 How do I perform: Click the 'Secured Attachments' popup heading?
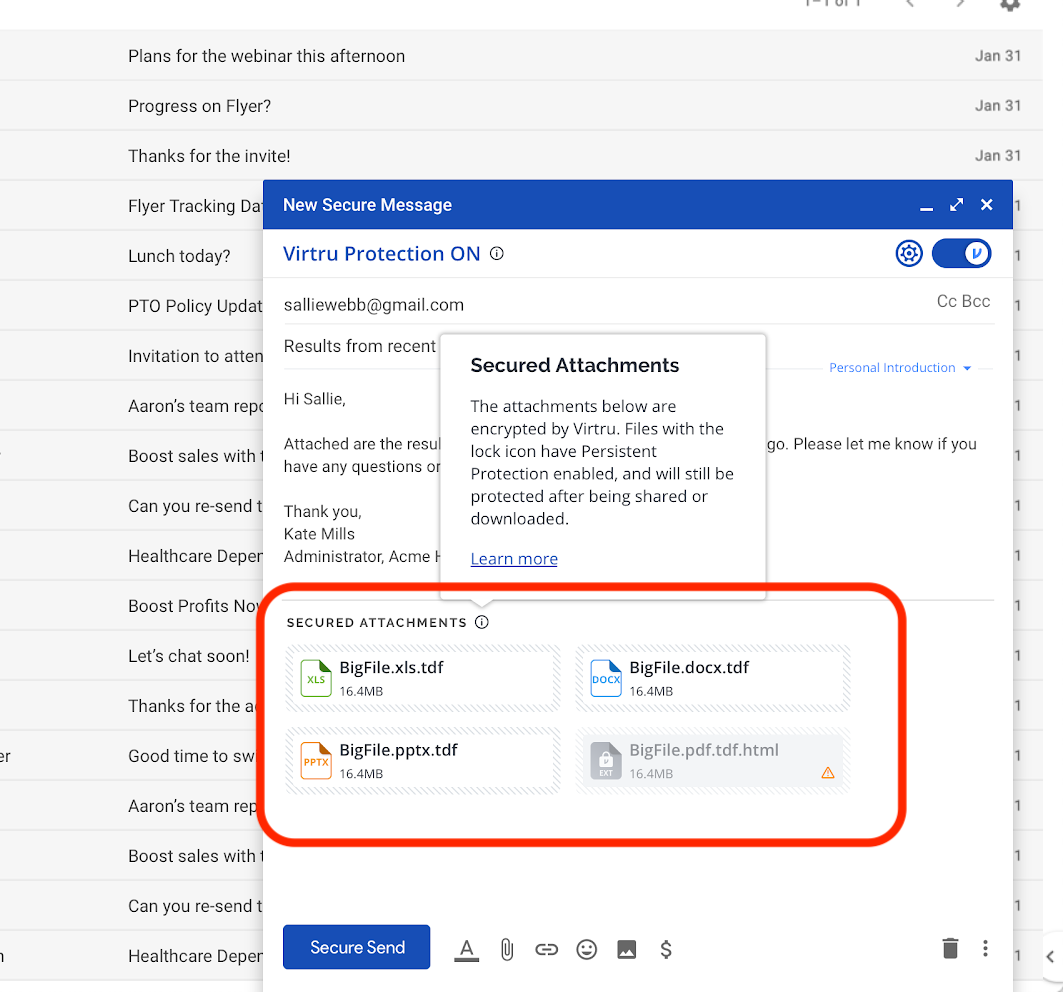coord(575,365)
